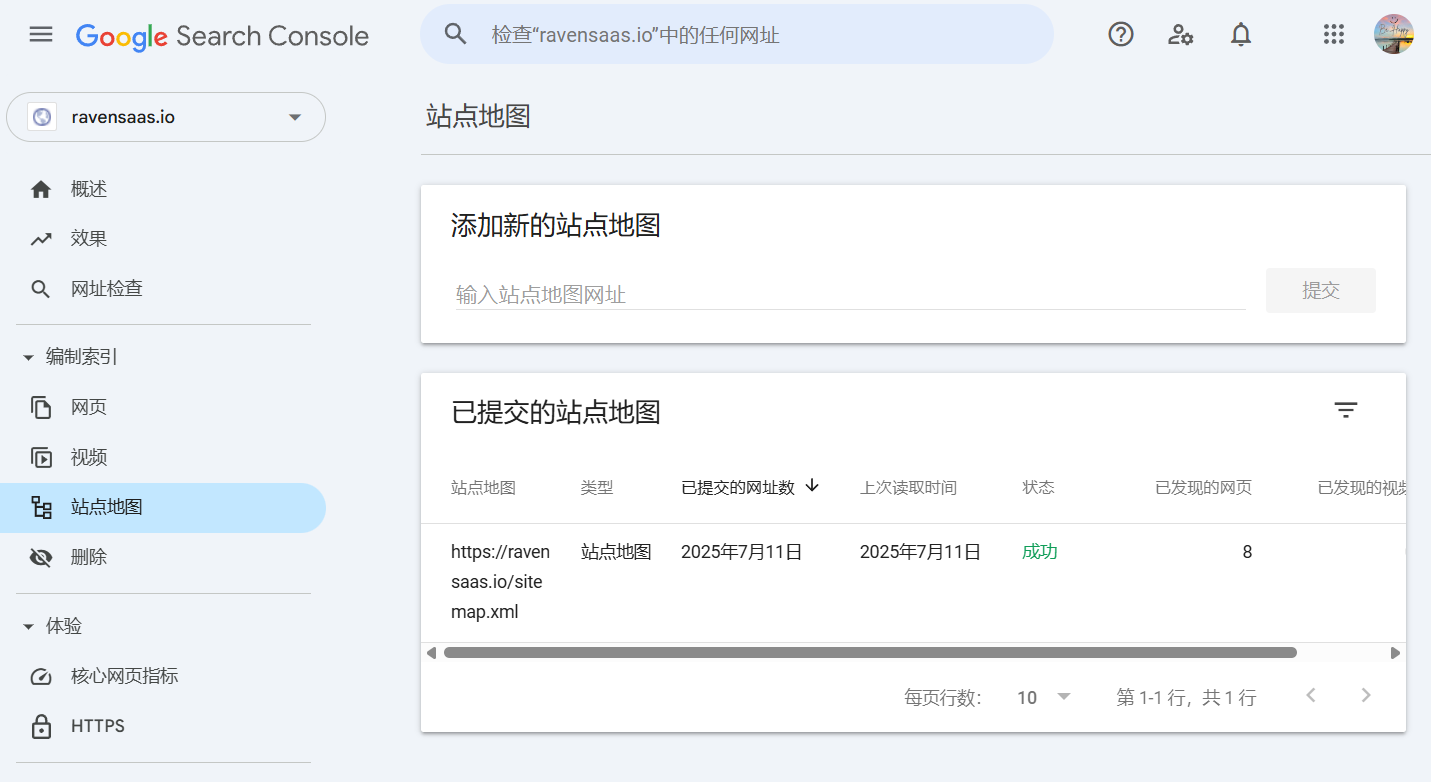Screen dimensions: 1431x782
Task: Click the crossed-eye icon beside 删除
Action: pyautogui.click(x=41, y=557)
